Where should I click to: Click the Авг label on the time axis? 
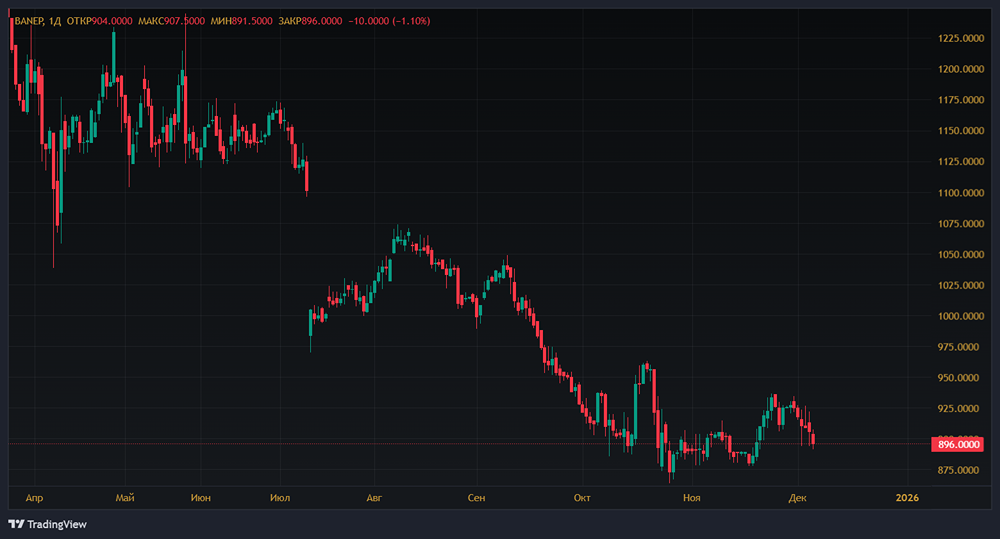pyautogui.click(x=375, y=497)
